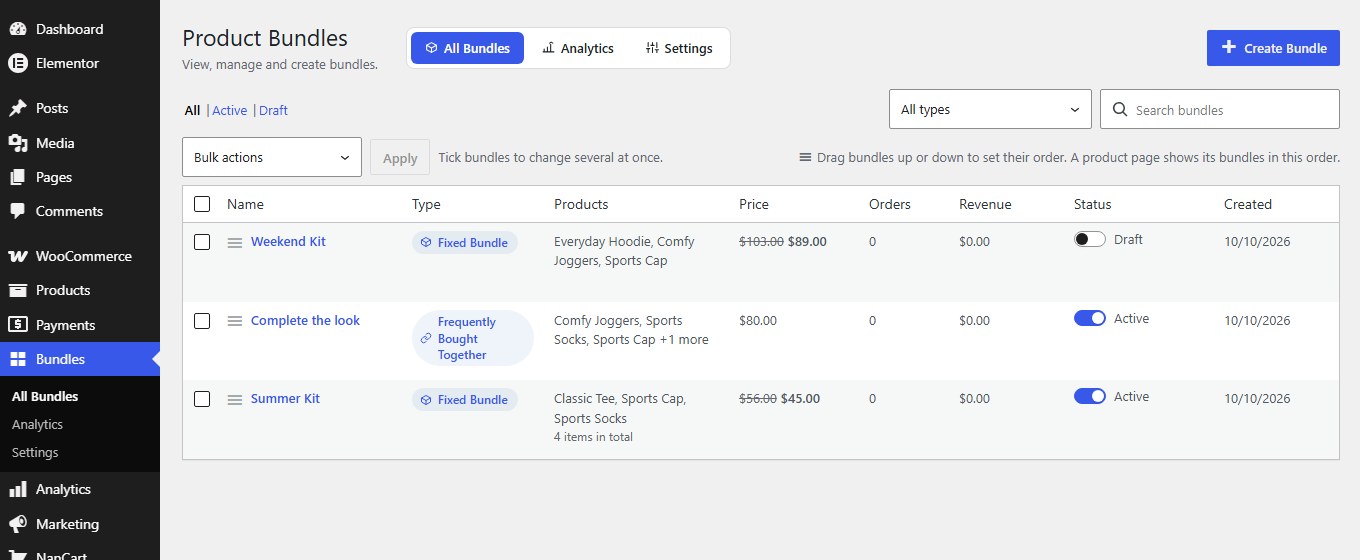Click the "$103.00 $89.00" price cell
The height and width of the screenshot is (560, 1360).
783,241
